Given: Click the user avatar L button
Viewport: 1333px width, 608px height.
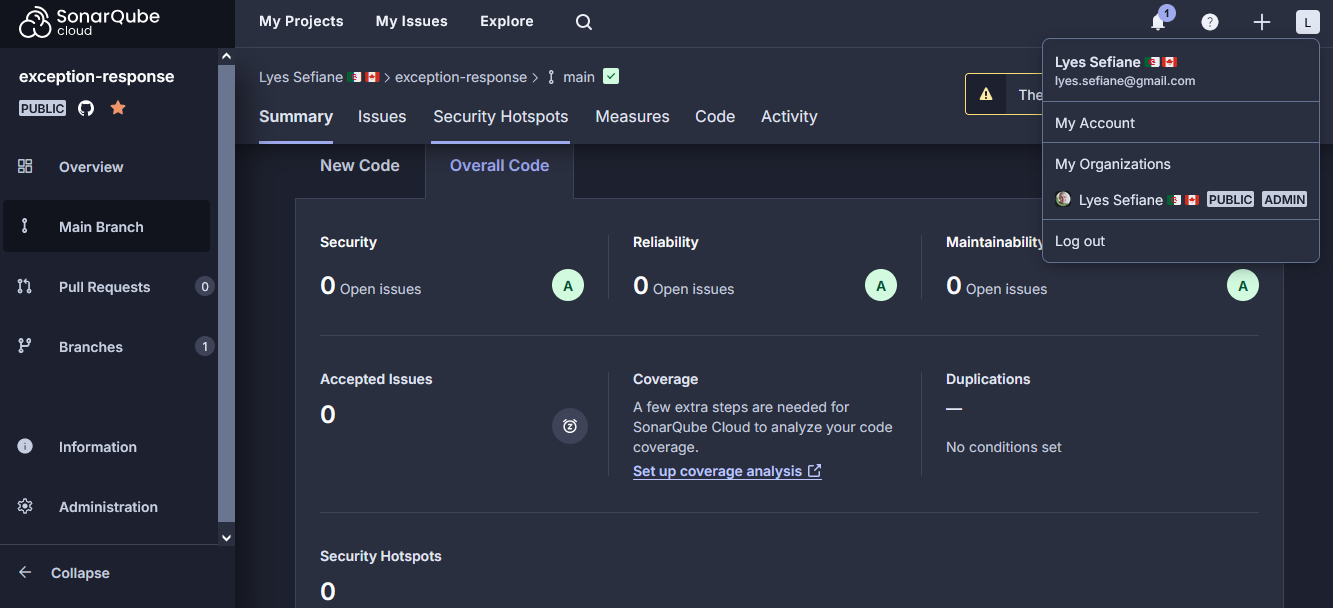Looking at the screenshot, I should 1308,22.
